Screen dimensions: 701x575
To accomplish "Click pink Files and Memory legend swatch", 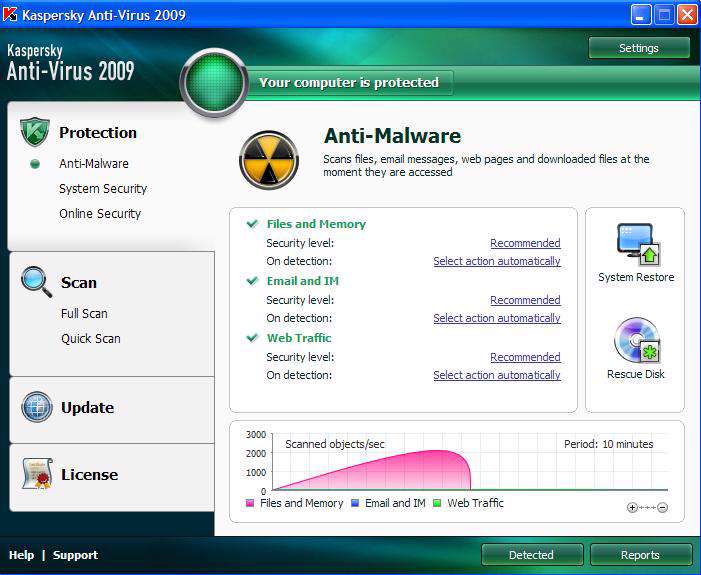I will click(250, 503).
